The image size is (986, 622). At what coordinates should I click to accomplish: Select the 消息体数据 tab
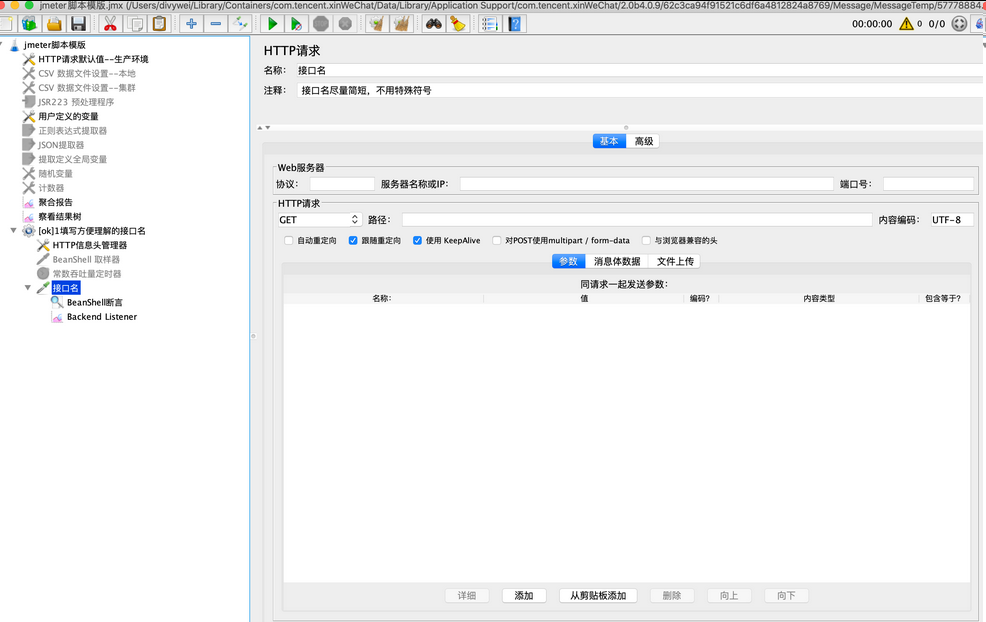click(x=617, y=261)
